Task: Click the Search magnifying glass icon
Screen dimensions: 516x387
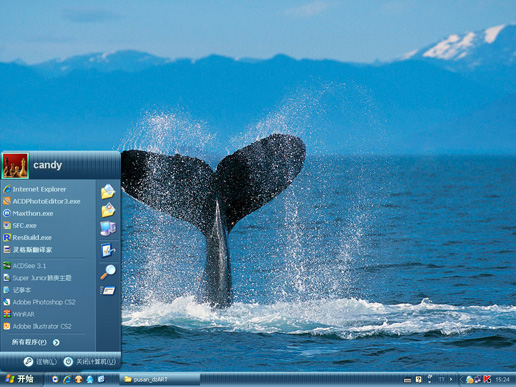Action: [x=108, y=272]
